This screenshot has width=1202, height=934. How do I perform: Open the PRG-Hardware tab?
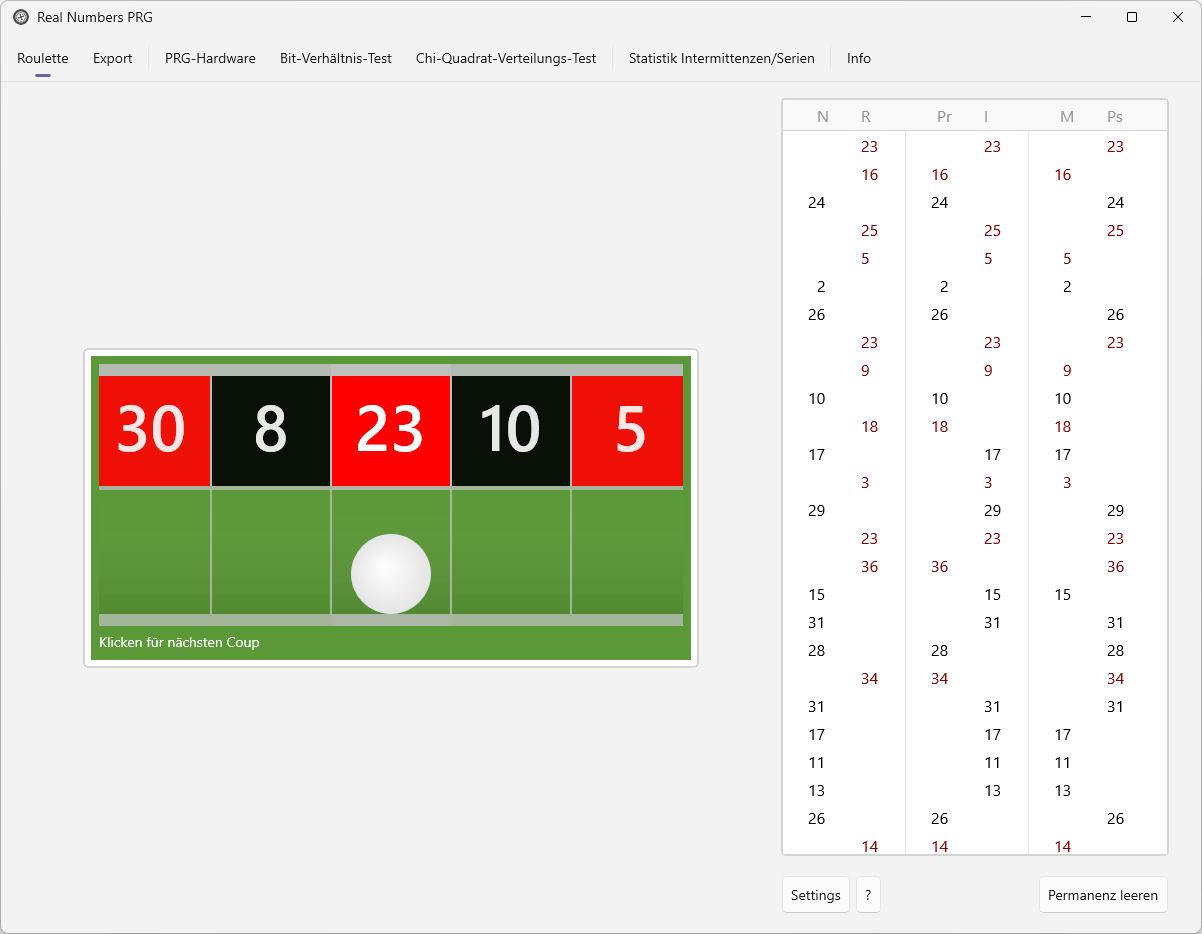pos(210,58)
